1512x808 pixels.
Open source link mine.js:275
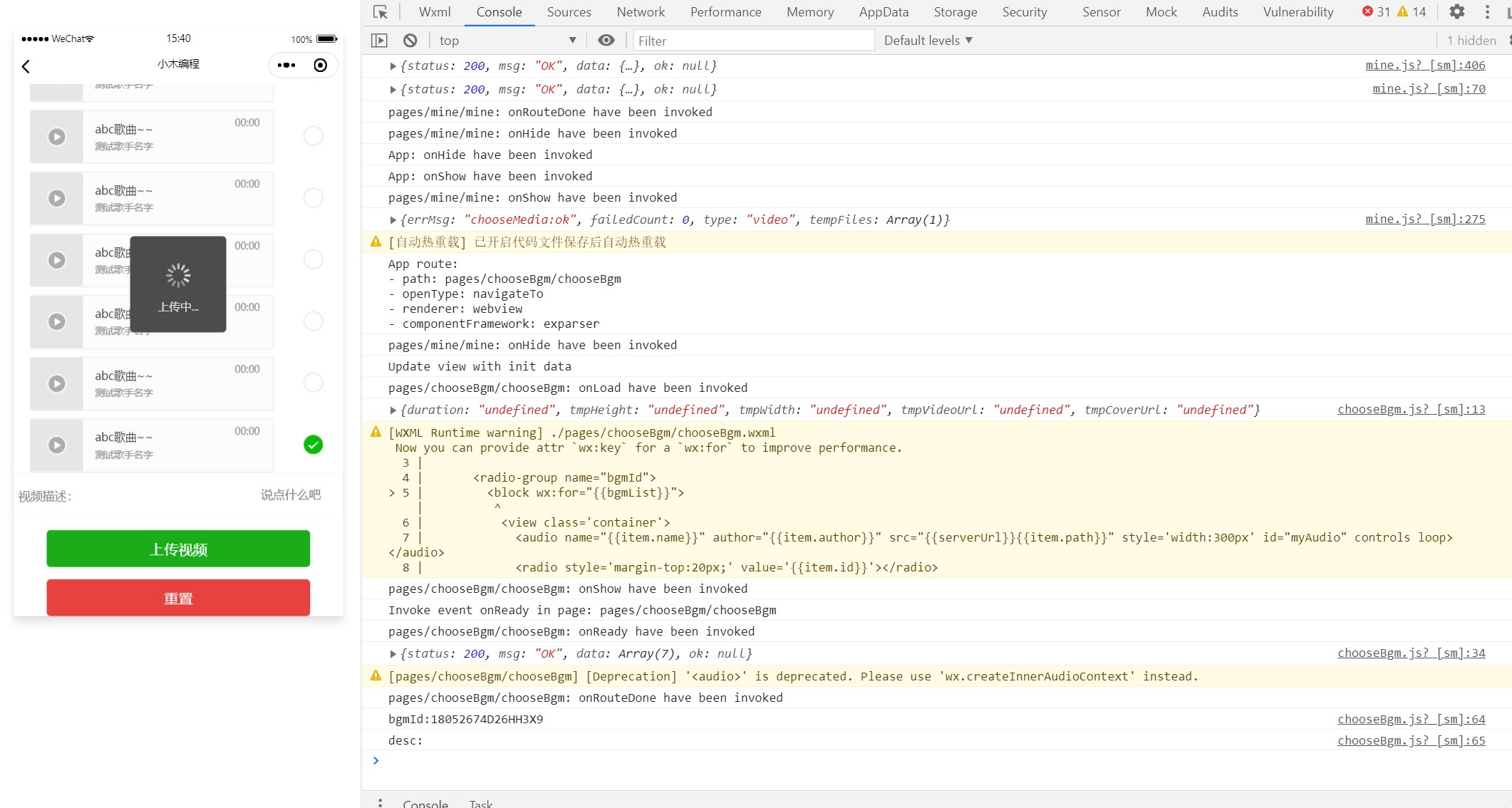pyautogui.click(x=1425, y=219)
